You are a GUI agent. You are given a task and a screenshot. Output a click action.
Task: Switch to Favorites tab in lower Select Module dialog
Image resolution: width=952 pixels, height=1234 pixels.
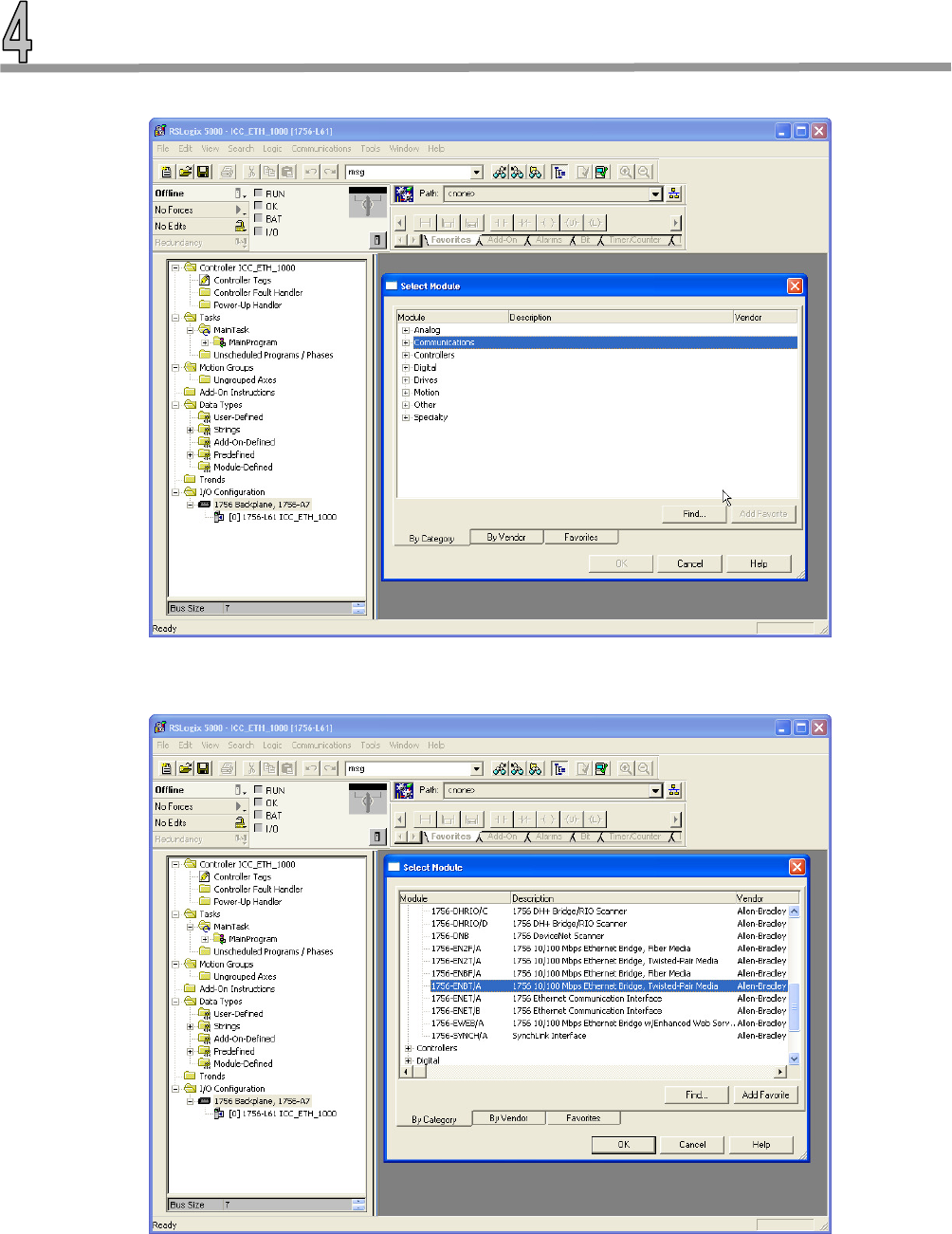pos(583,1118)
